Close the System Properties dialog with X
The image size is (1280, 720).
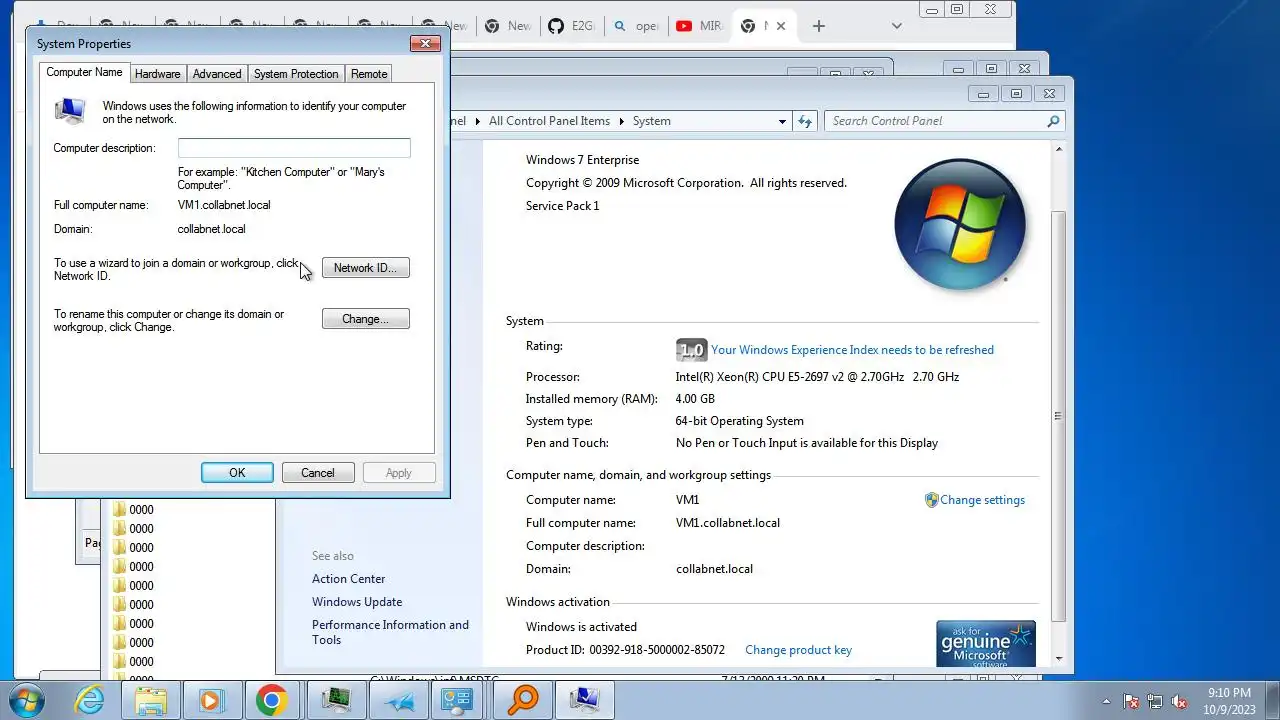point(425,43)
